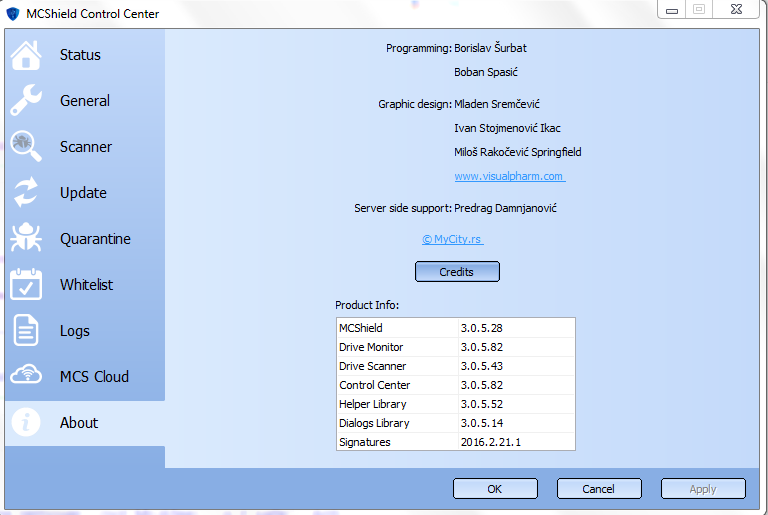
Task: Click the name Ivan Stojmenović Ikac
Action: coord(507,128)
